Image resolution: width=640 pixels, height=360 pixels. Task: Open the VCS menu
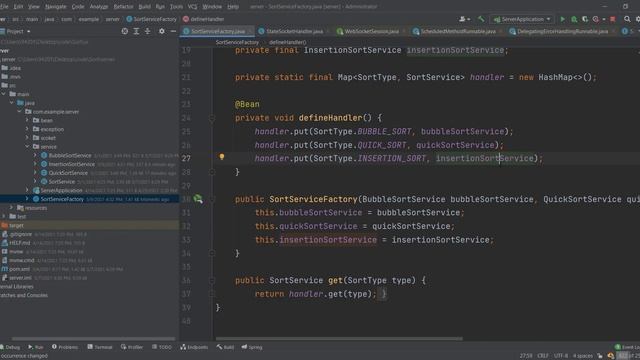pyautogui.click(x=192, y=7)
